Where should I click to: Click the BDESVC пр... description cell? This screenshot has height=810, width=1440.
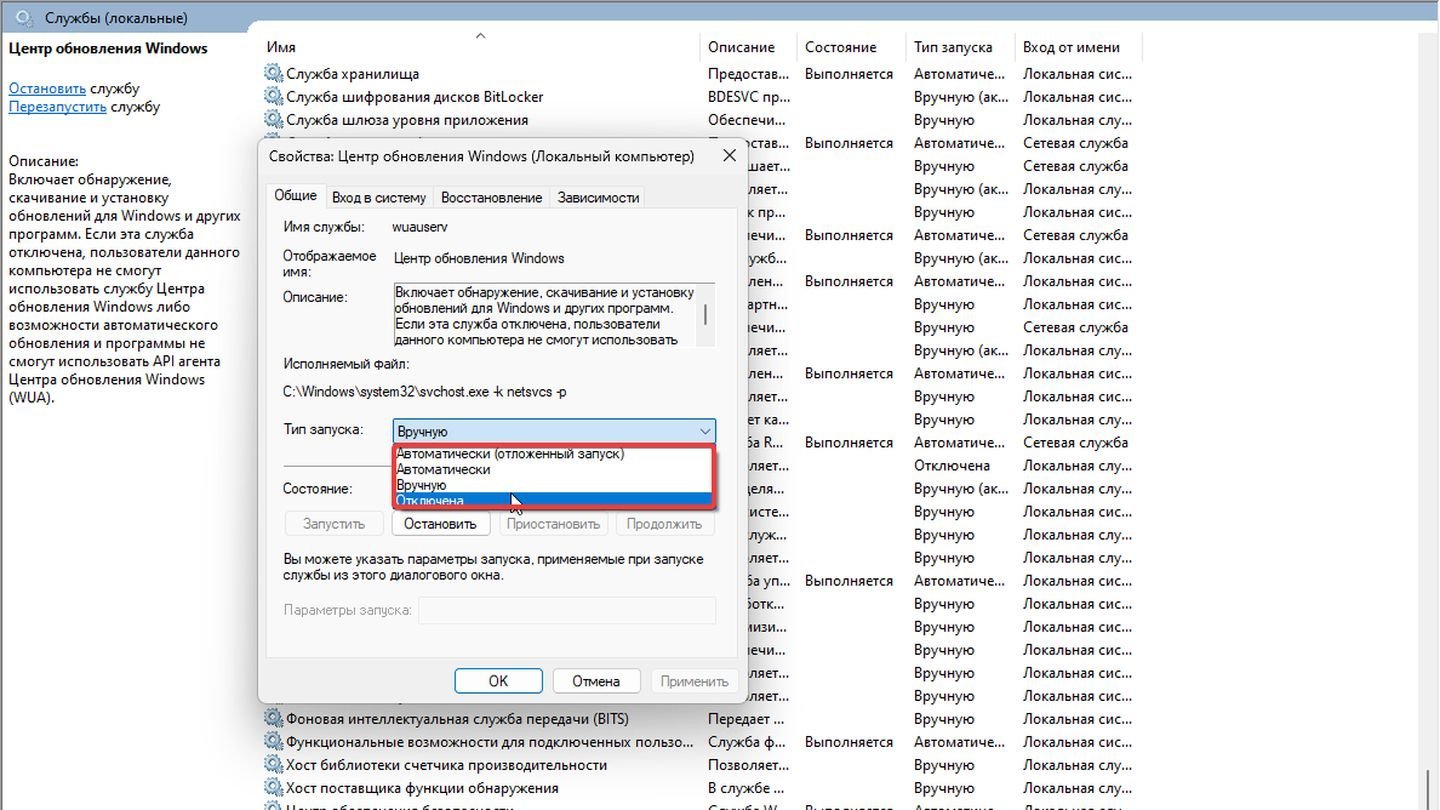tap(749, 96)
